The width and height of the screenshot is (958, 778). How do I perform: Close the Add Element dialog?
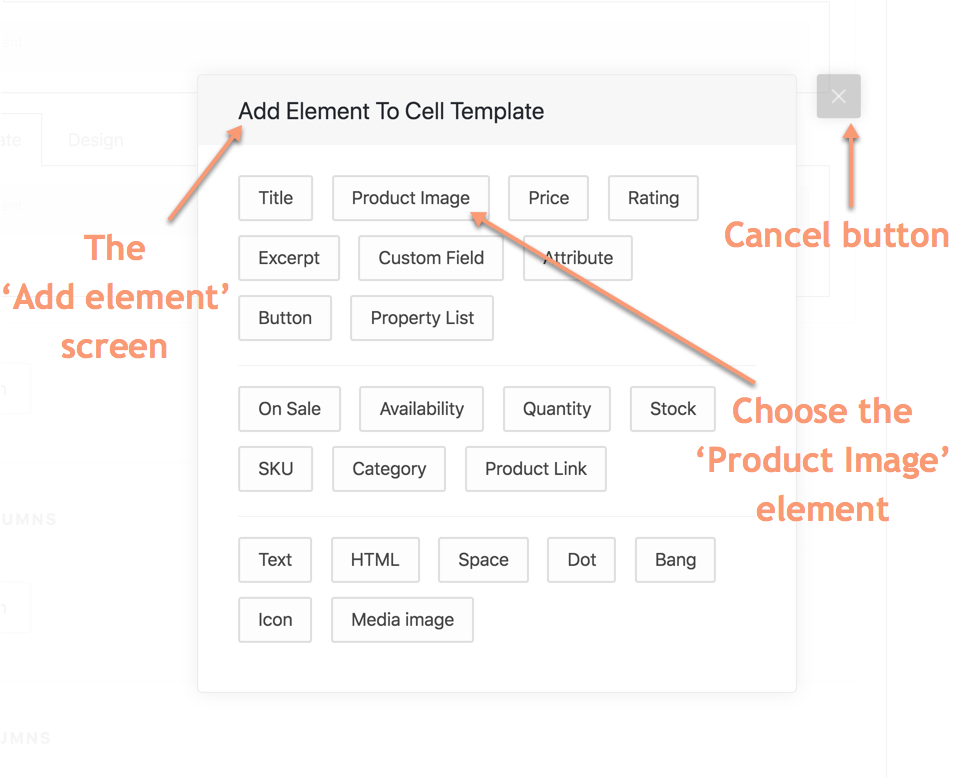pos(838,96)
